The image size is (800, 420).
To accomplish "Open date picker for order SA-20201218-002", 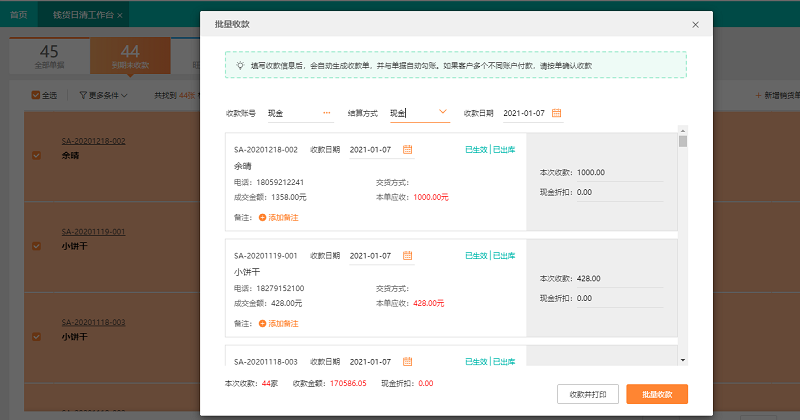I will [407, 150].
